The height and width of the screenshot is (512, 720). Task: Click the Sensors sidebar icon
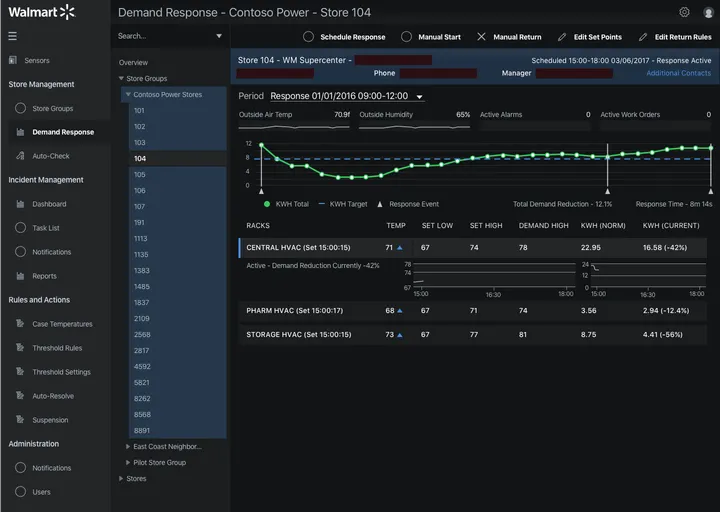click(x=13, y=60)
